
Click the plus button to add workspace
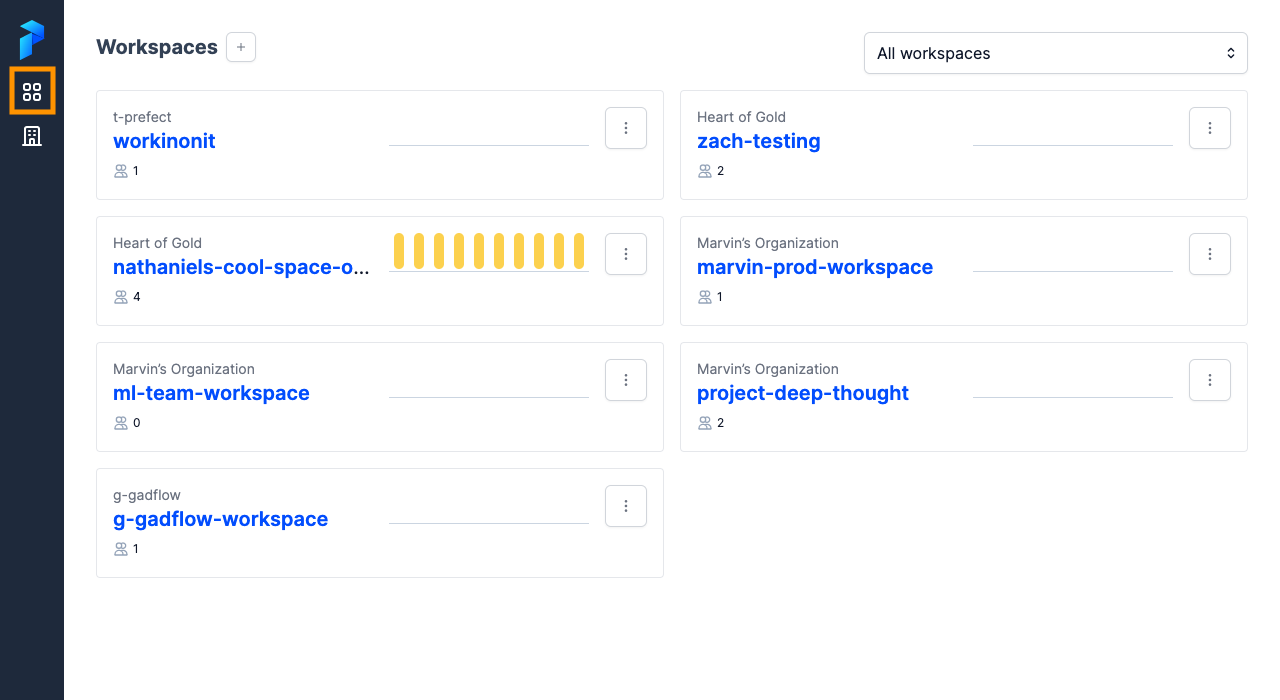pyautogui.click(x=241, y=47)
